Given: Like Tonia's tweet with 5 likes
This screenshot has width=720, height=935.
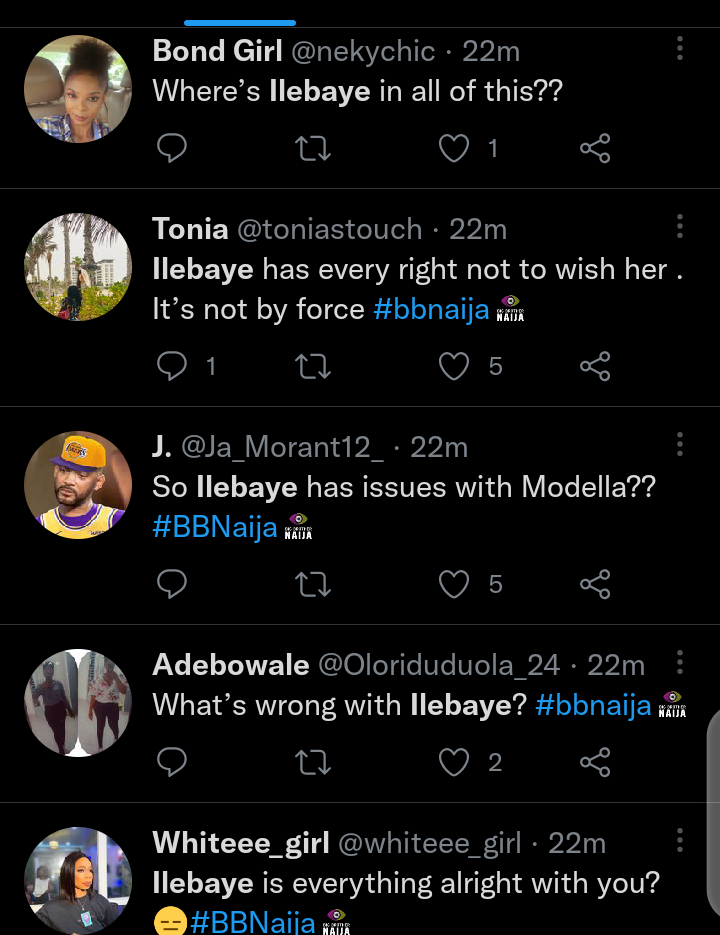Looking at the screenshot, I should coord(454,366).
